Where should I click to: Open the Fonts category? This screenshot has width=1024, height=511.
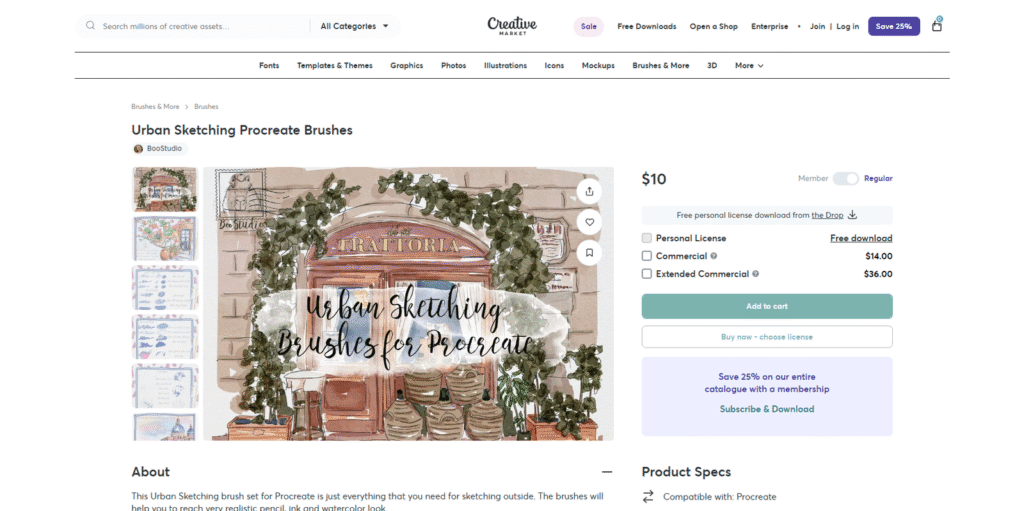[269, 66]
